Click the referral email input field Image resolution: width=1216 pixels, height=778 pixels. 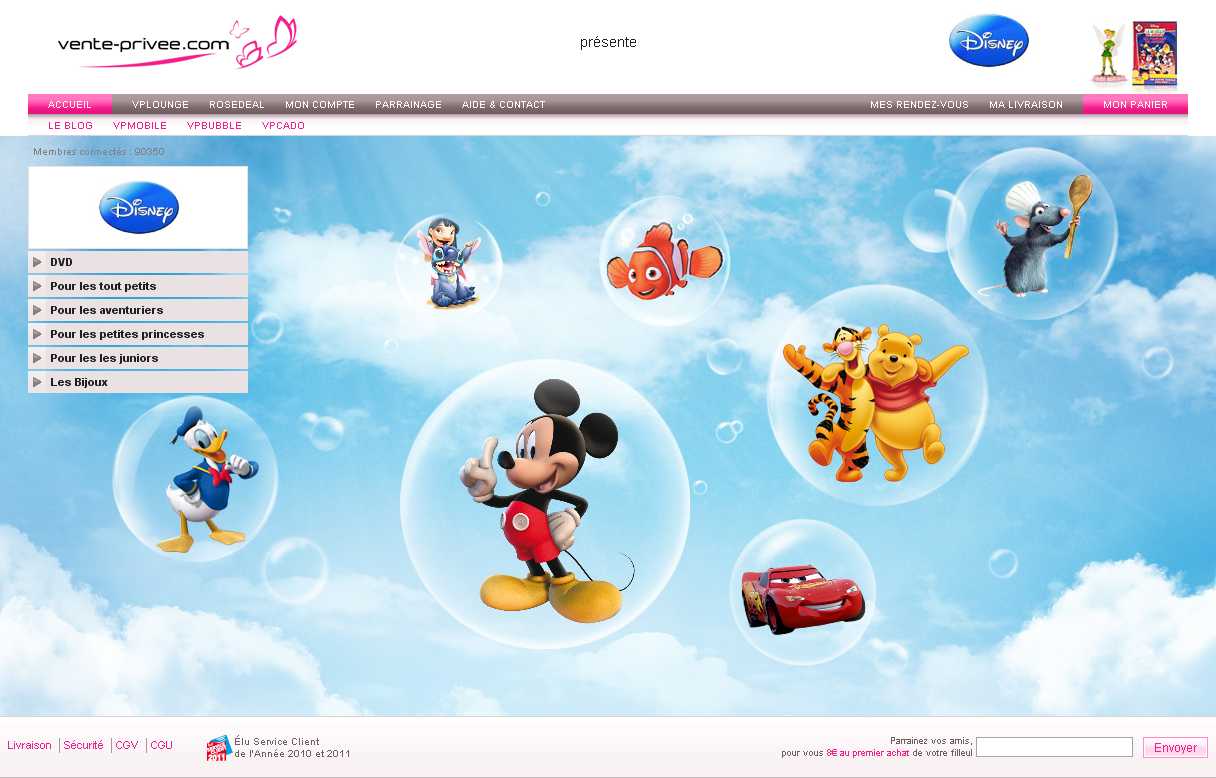tap(1054, 747)
